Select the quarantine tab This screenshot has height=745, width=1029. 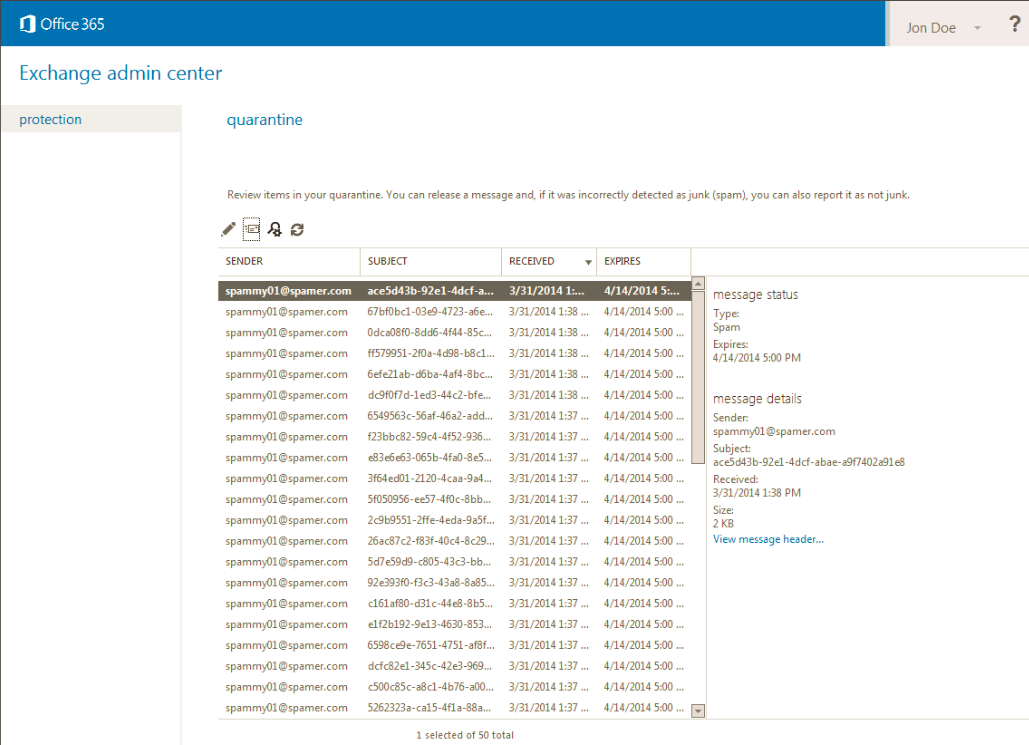[264, 118]
